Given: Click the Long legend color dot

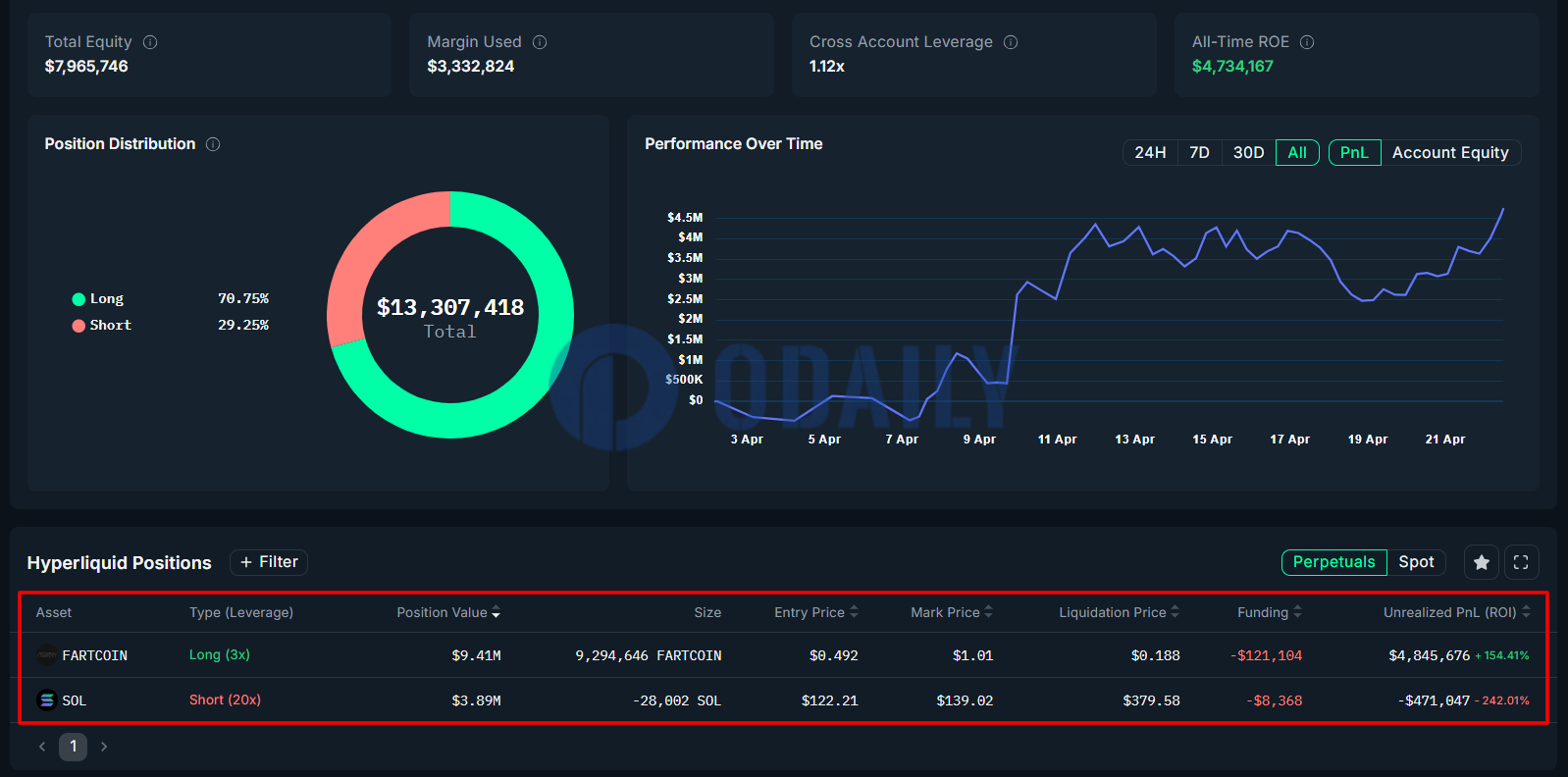Looking at the screenshot, I should click(x=78, y=299).
